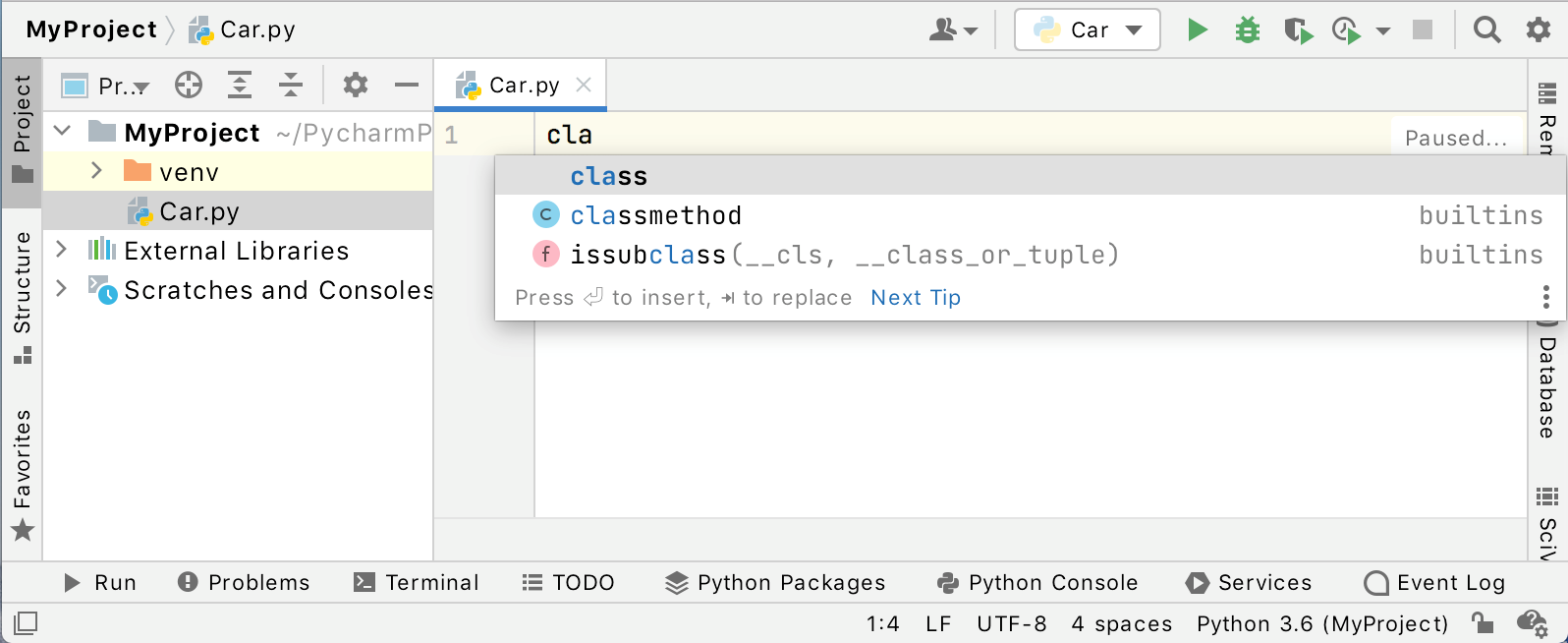Image resolution: width=1568 pixels, height=643 pixels.
Task: Collapse all items in the Project panel
Action: (291, 86)
